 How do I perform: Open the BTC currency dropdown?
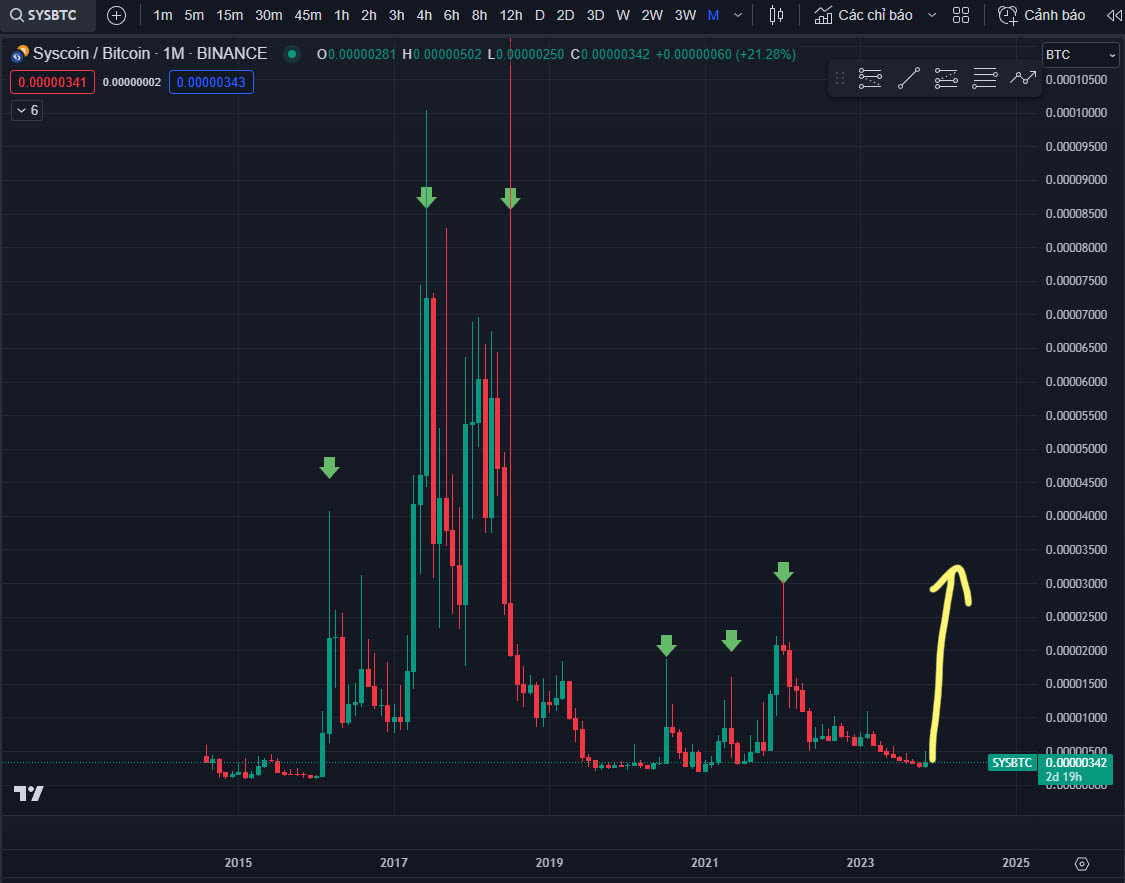(1080, 55)
